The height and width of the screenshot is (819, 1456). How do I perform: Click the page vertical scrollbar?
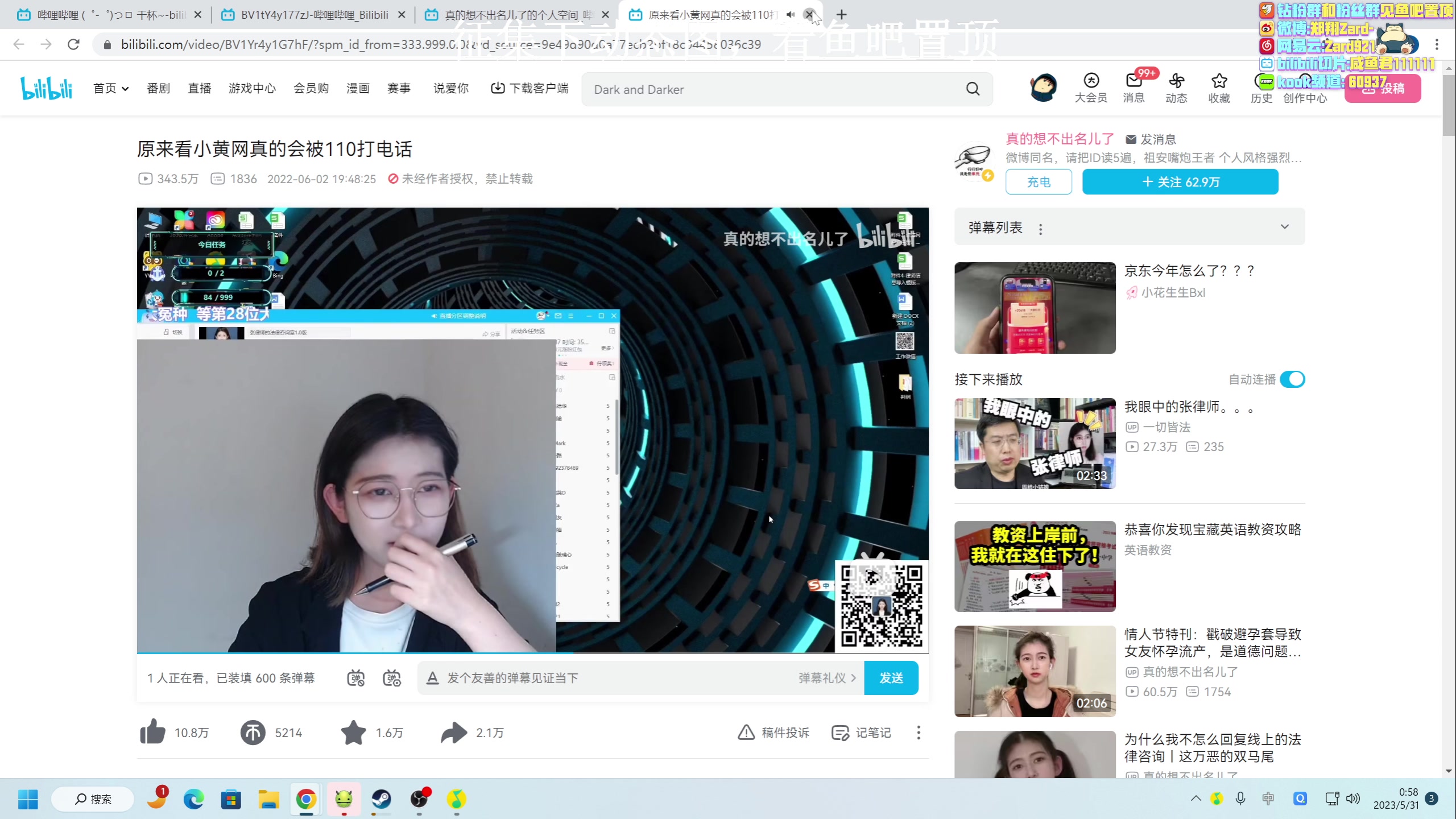pyautogui.click(x=1448, y=106)
